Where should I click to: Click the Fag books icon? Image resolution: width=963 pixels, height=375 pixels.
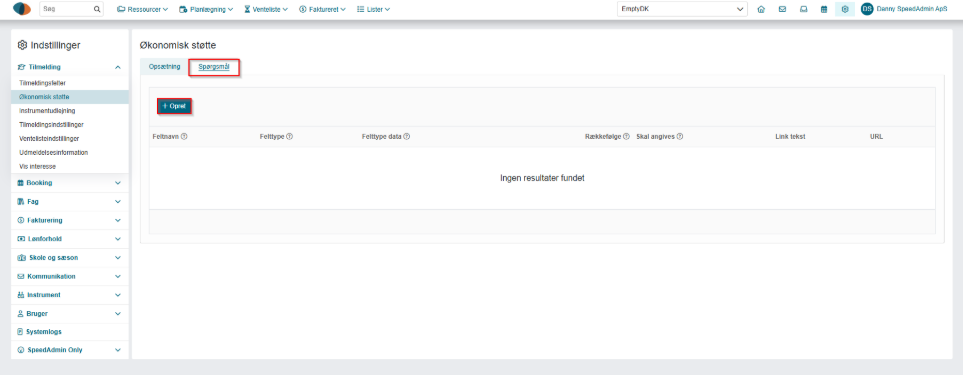pos(21,201)
